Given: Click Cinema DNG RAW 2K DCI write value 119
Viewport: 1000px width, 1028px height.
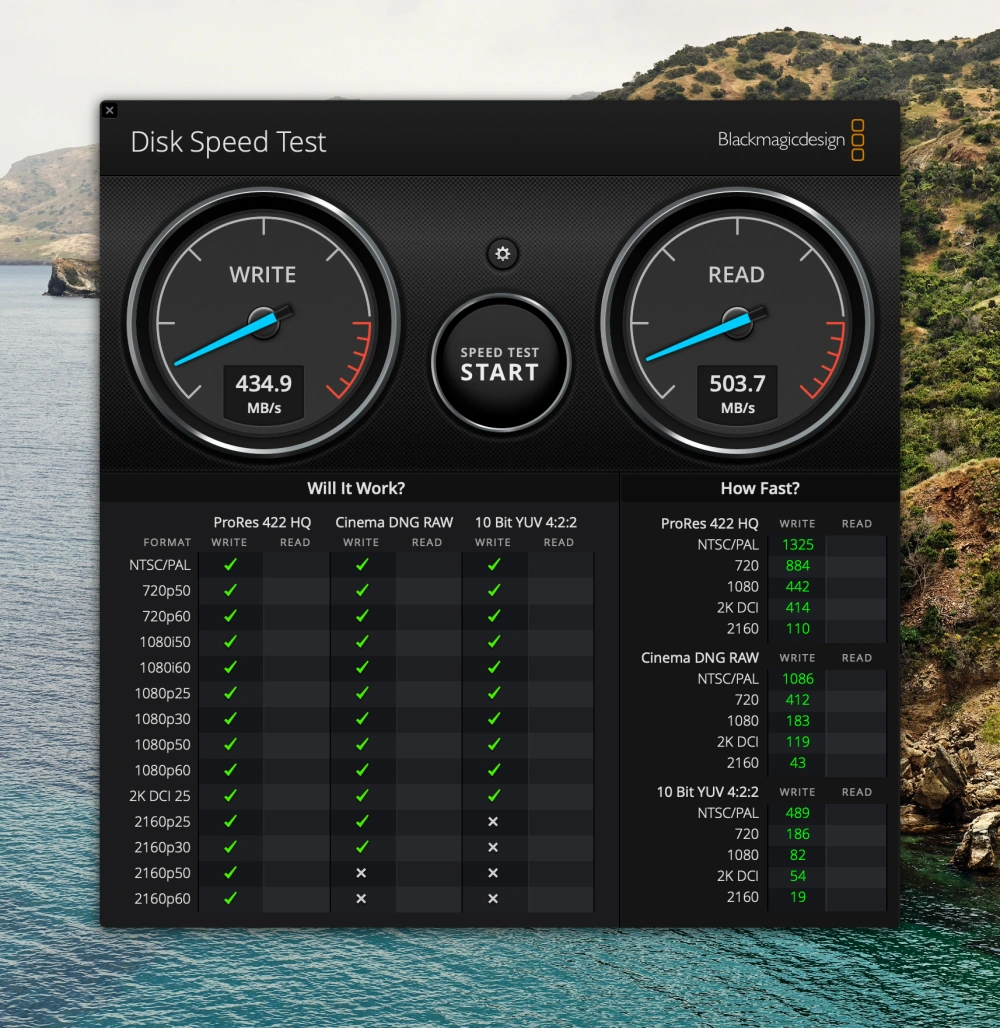Looking at the screenshot, I should pos(797,741).
